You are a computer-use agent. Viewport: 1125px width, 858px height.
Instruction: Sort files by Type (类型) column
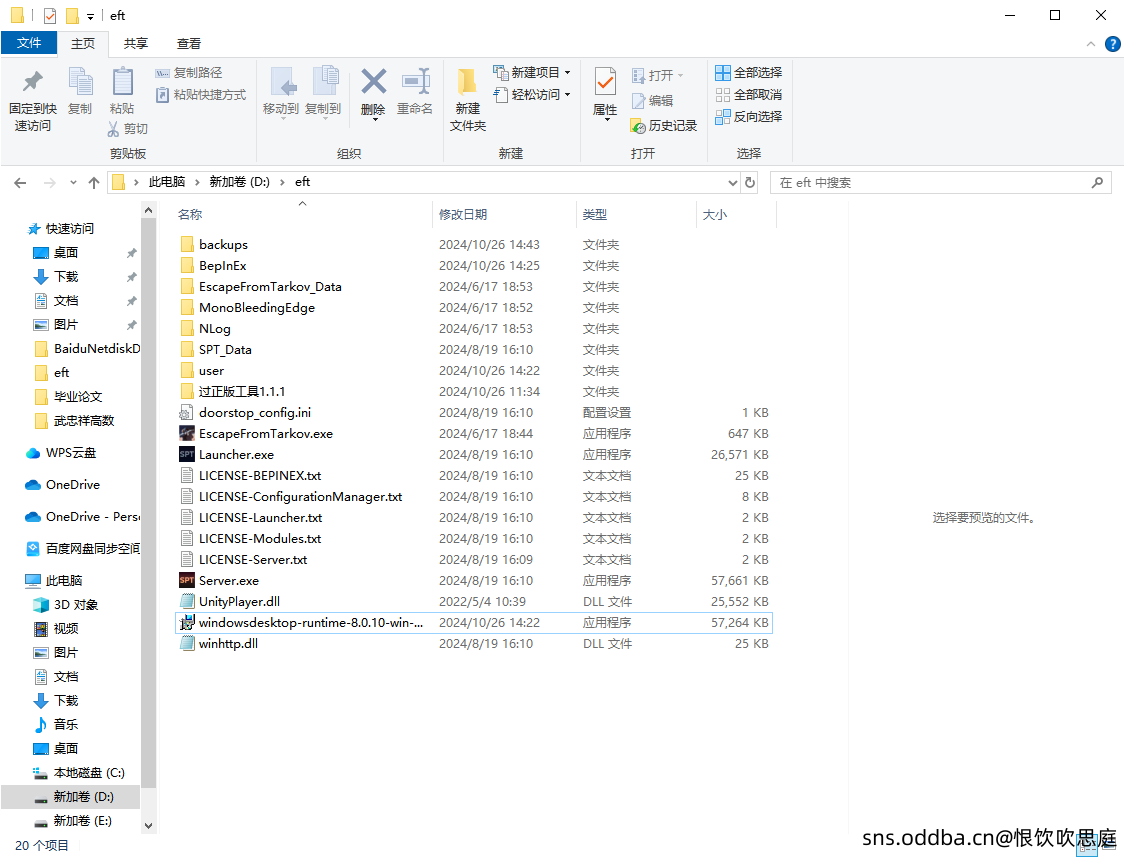click(595, 214)
